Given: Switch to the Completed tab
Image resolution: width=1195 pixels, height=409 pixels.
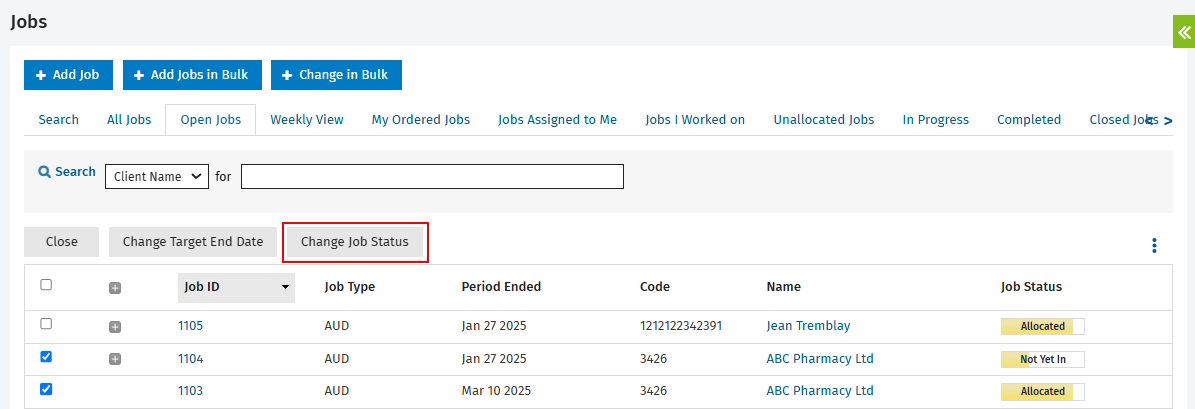Looking at the screenshot, I should [1029, 120].
